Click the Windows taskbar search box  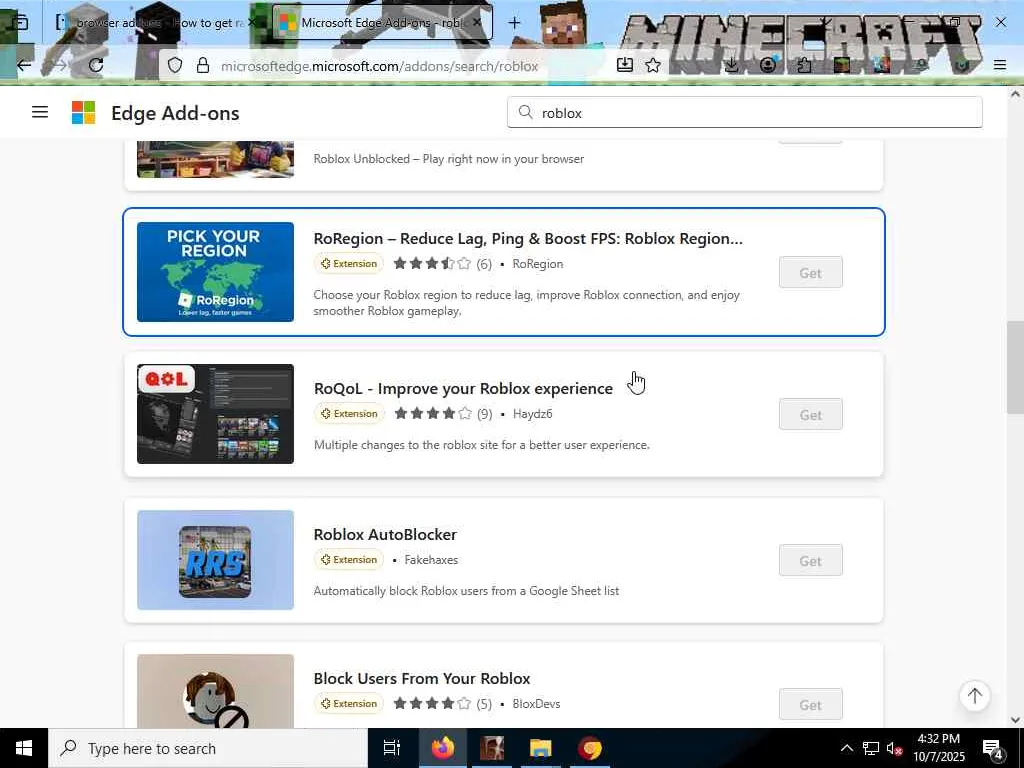208,748
